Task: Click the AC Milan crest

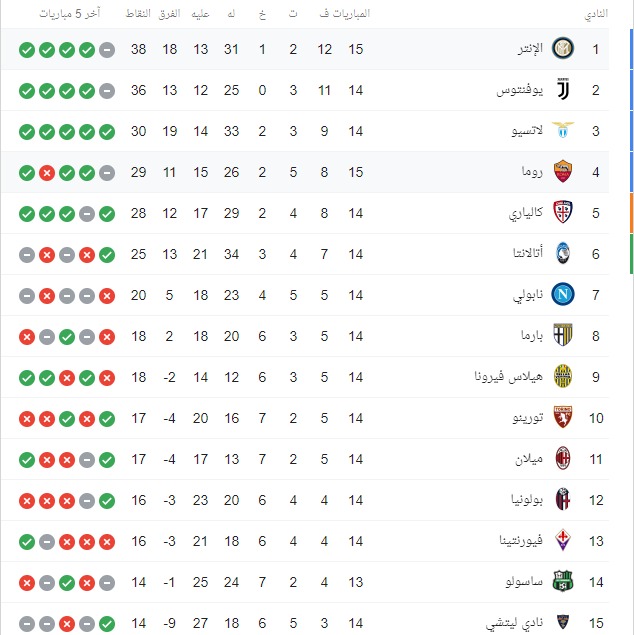Action: click(563, 458)
